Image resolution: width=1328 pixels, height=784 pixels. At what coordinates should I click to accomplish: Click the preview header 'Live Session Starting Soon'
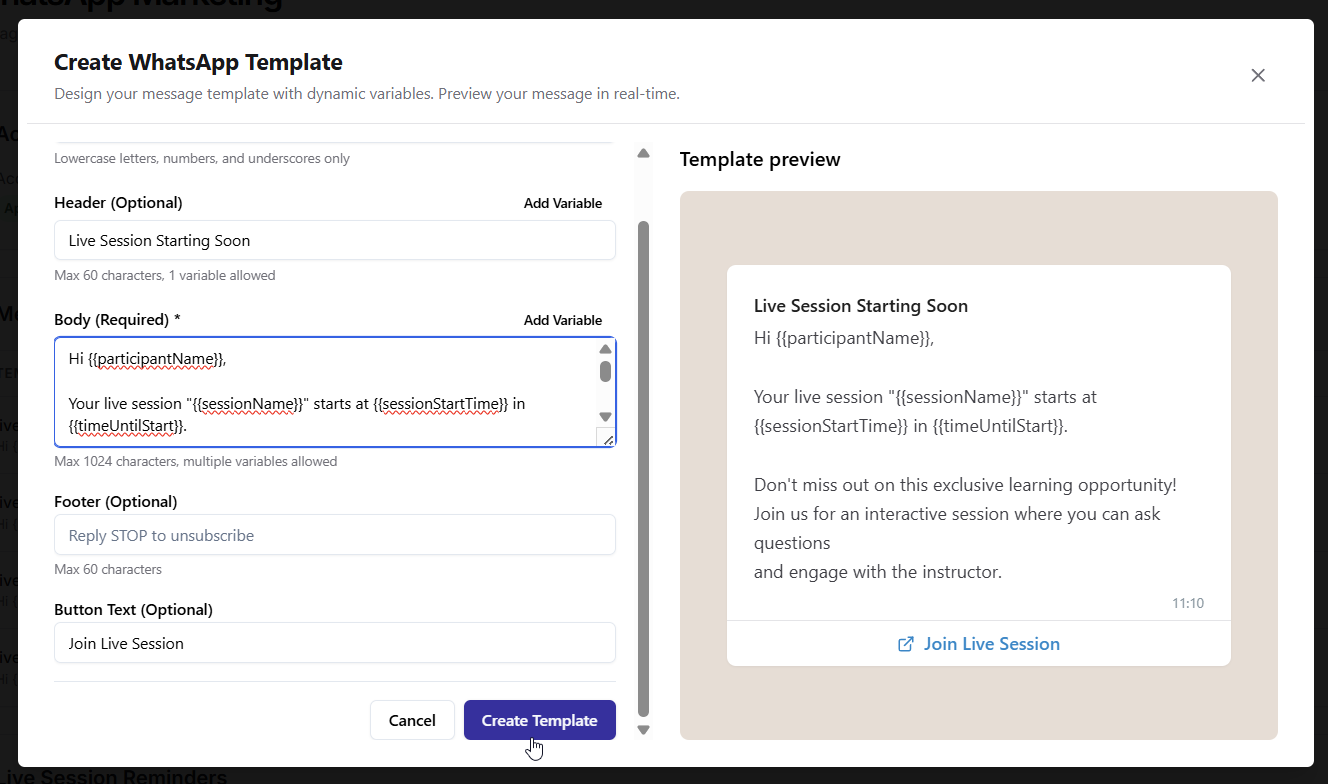coord(860,306)
